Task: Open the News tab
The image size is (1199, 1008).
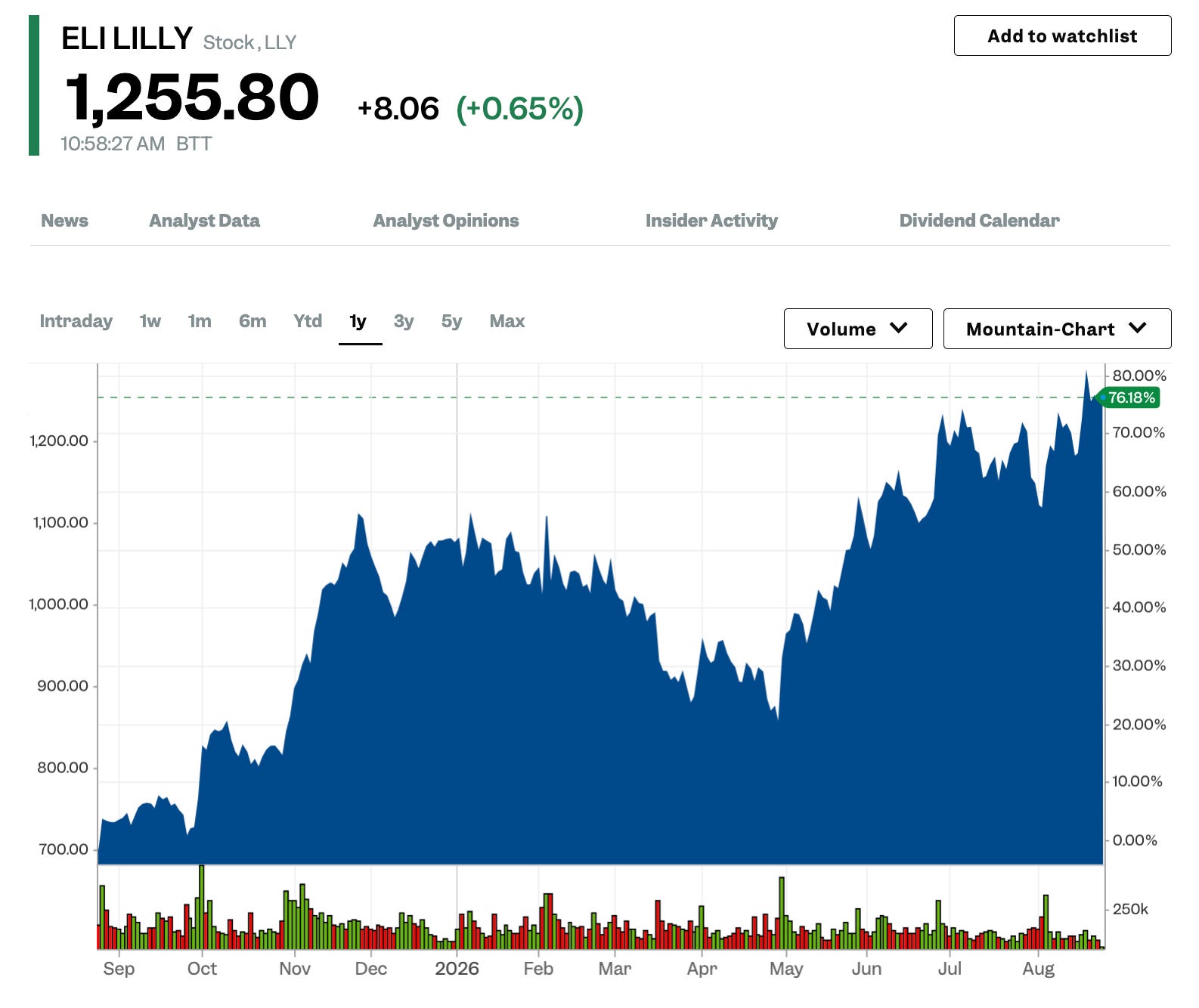Action: [64, 221]
